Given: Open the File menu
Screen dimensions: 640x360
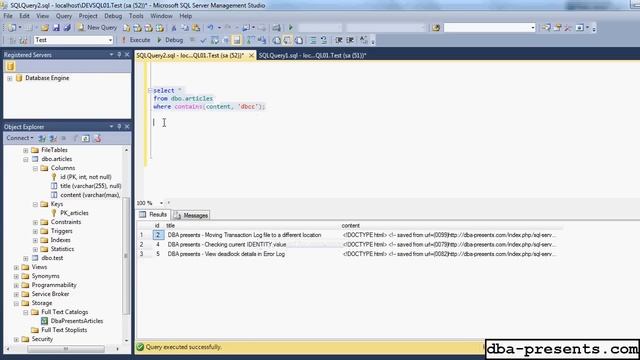Looking at the screenshot, I should (8, 16).
